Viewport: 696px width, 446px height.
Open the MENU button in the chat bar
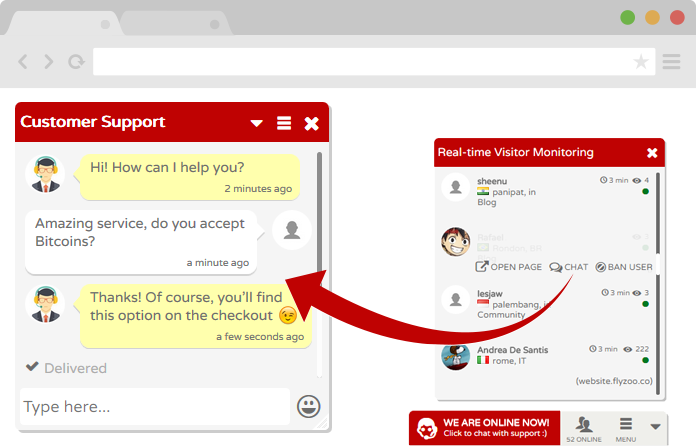626,430
